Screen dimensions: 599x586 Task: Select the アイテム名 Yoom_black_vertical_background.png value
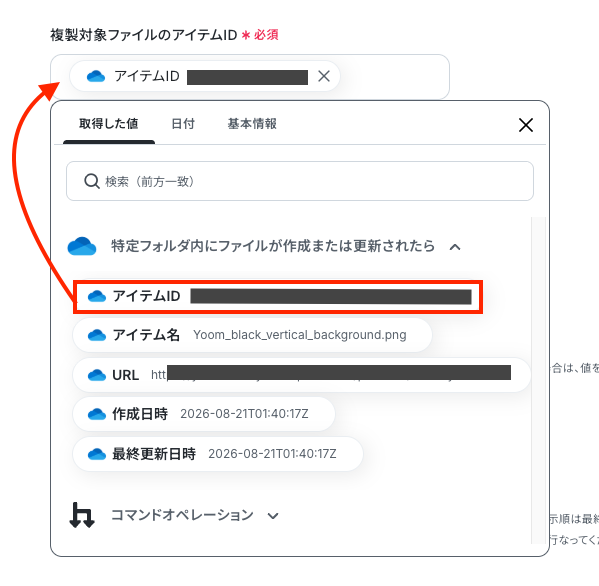tap(252, 335)
